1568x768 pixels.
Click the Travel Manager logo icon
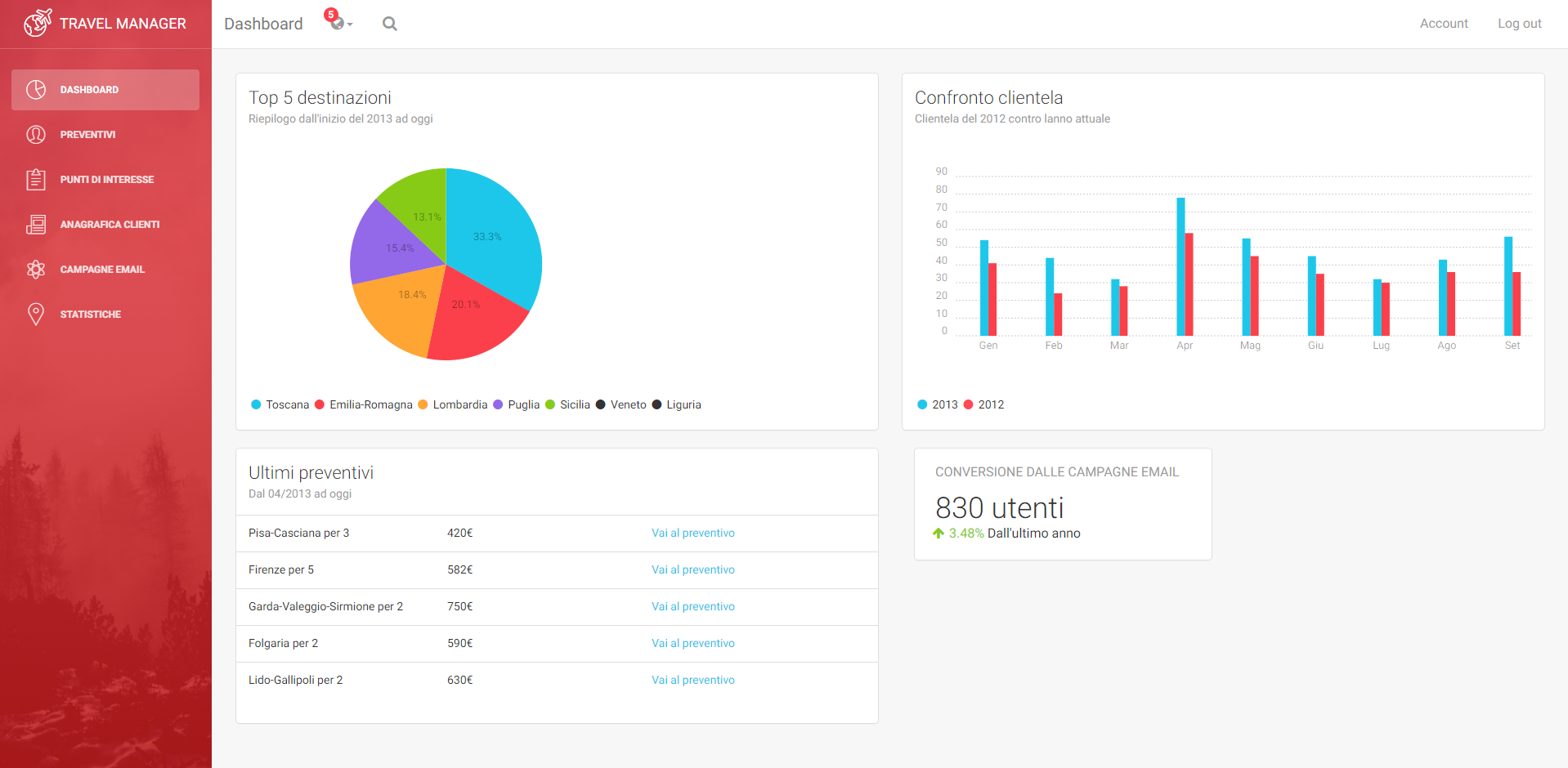point(37,24)
